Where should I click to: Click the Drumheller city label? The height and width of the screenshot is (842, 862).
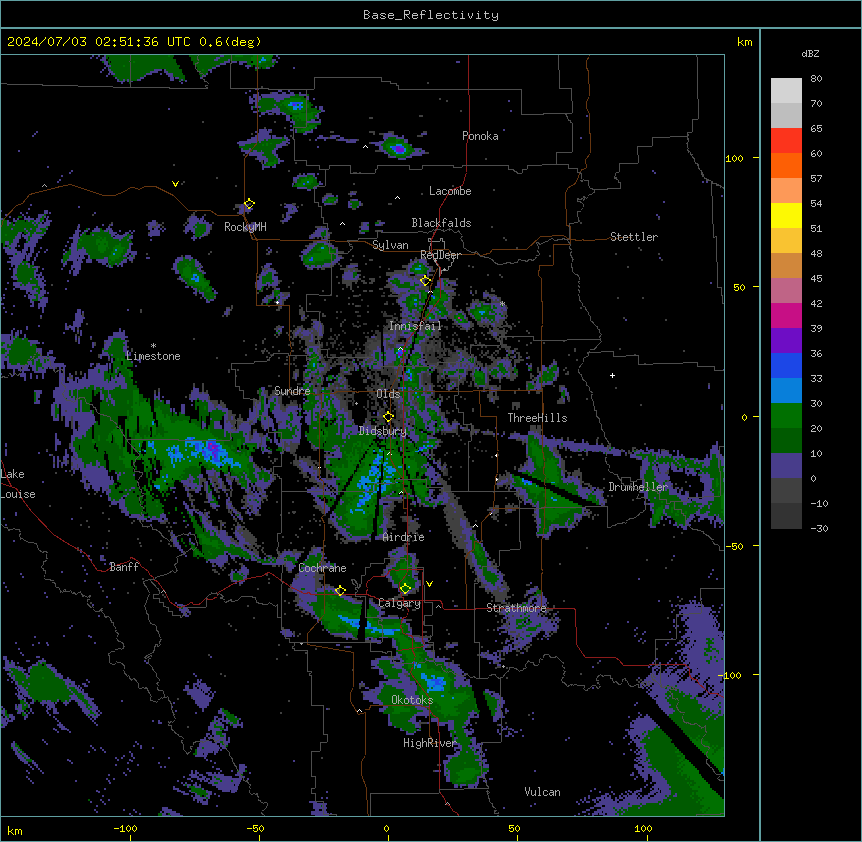tap(638, 487)
